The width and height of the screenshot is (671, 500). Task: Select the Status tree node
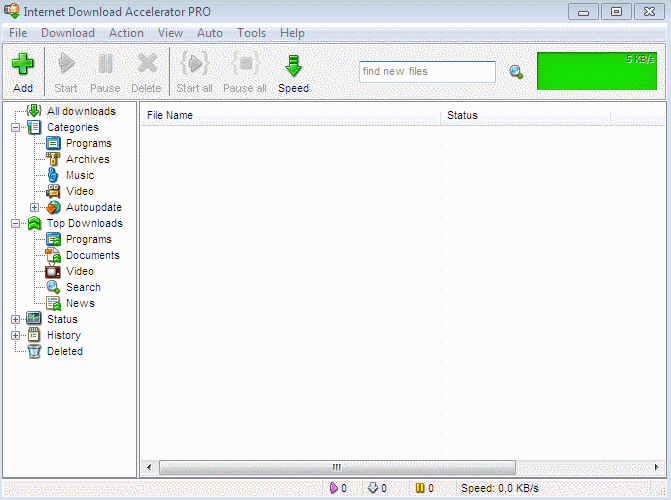62,319
